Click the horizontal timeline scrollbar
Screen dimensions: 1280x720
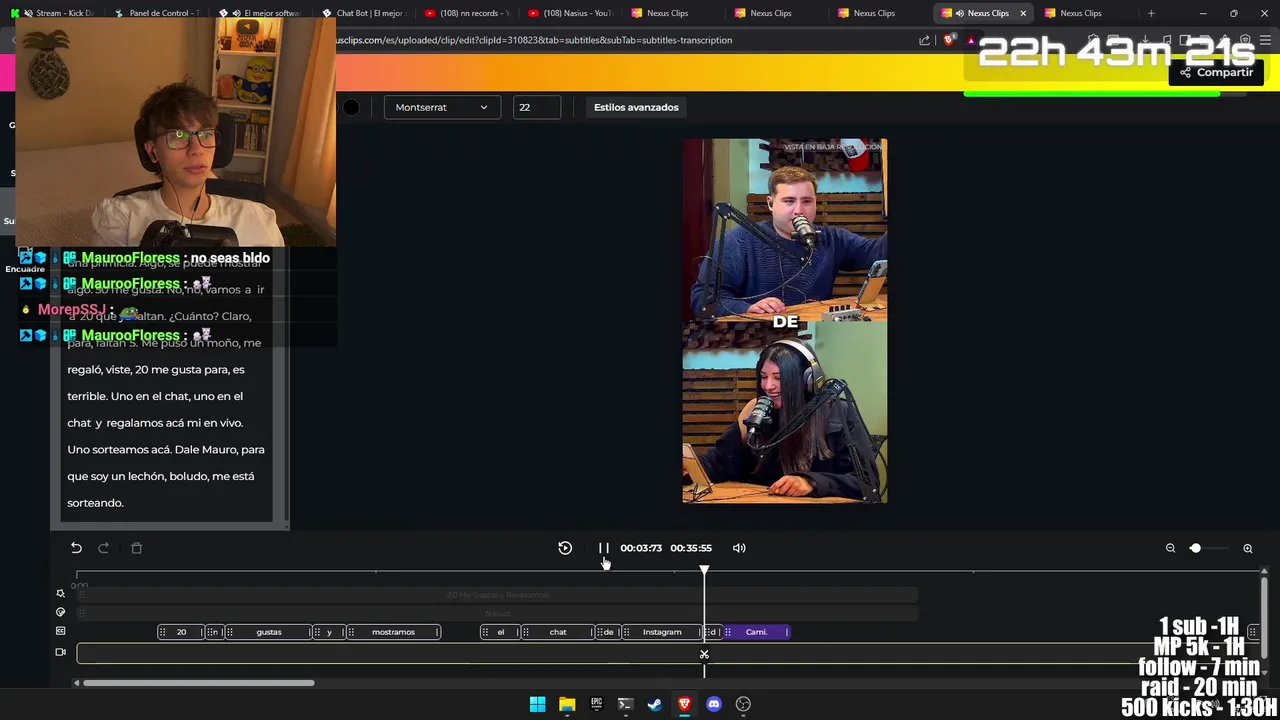pos(198,683)
